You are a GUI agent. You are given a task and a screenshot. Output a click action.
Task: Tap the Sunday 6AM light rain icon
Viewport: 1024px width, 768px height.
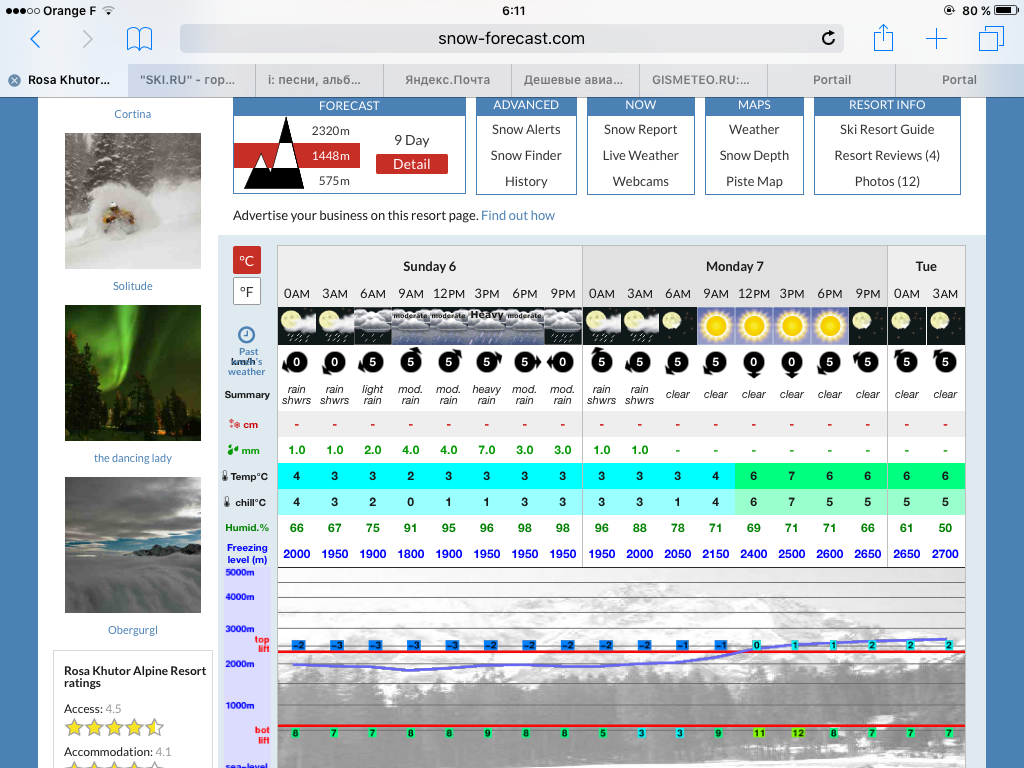[x=373, y=326]
